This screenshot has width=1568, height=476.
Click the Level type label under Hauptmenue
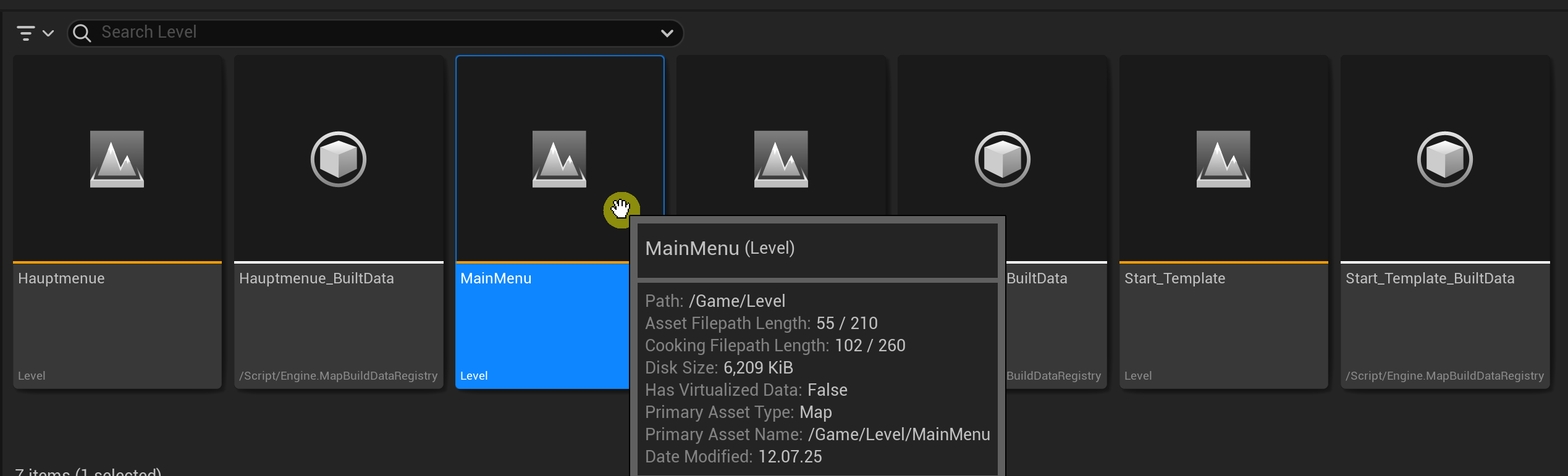click(x=32, y=376)
